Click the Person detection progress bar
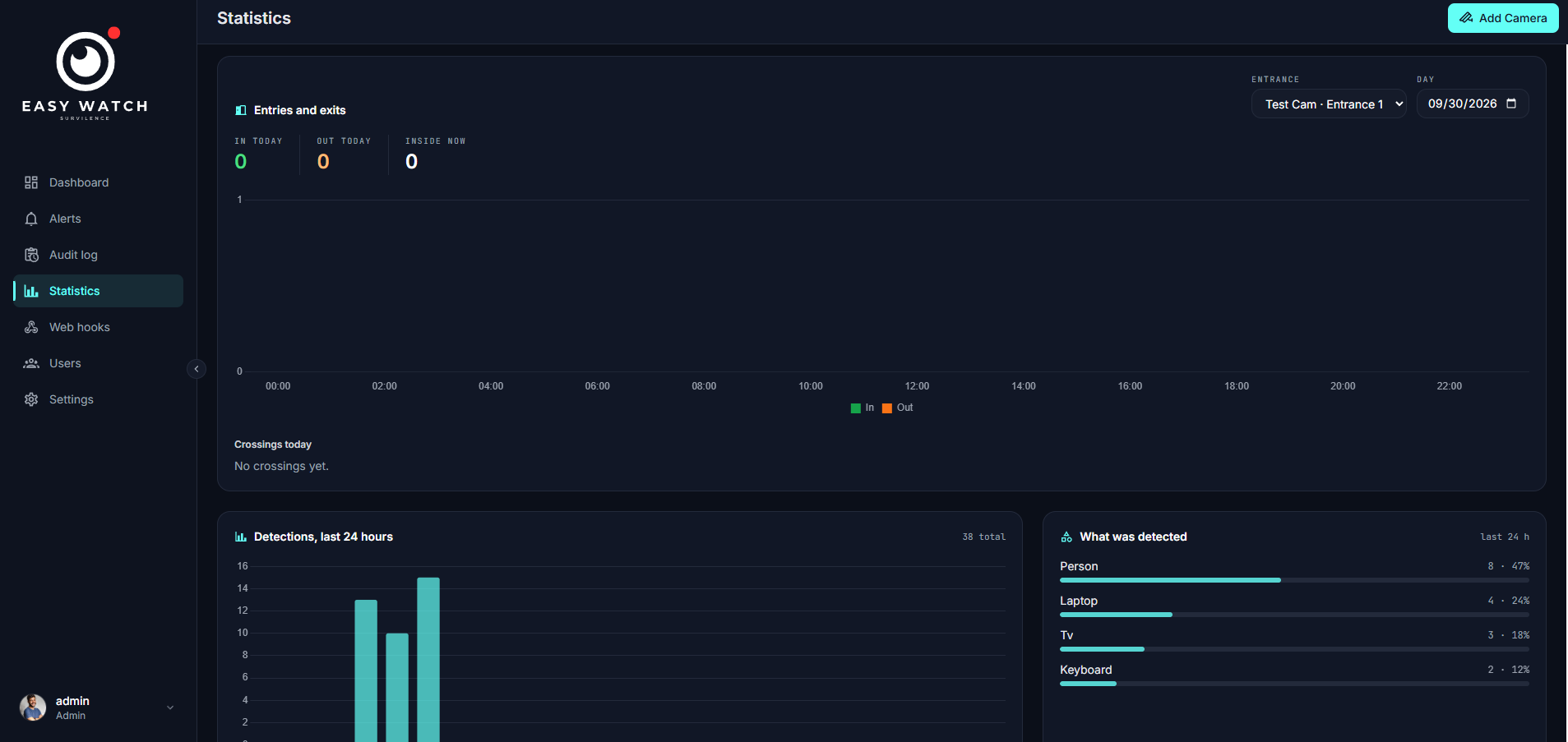 click(x=1294, y=580)
